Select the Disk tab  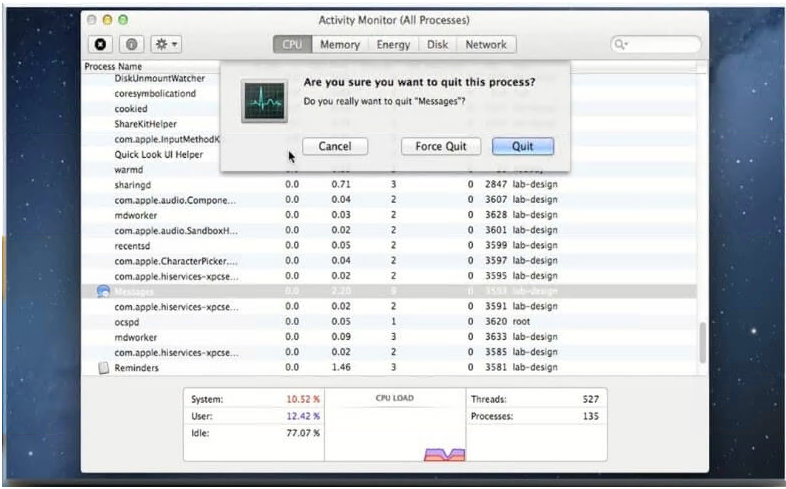[438, 45]
